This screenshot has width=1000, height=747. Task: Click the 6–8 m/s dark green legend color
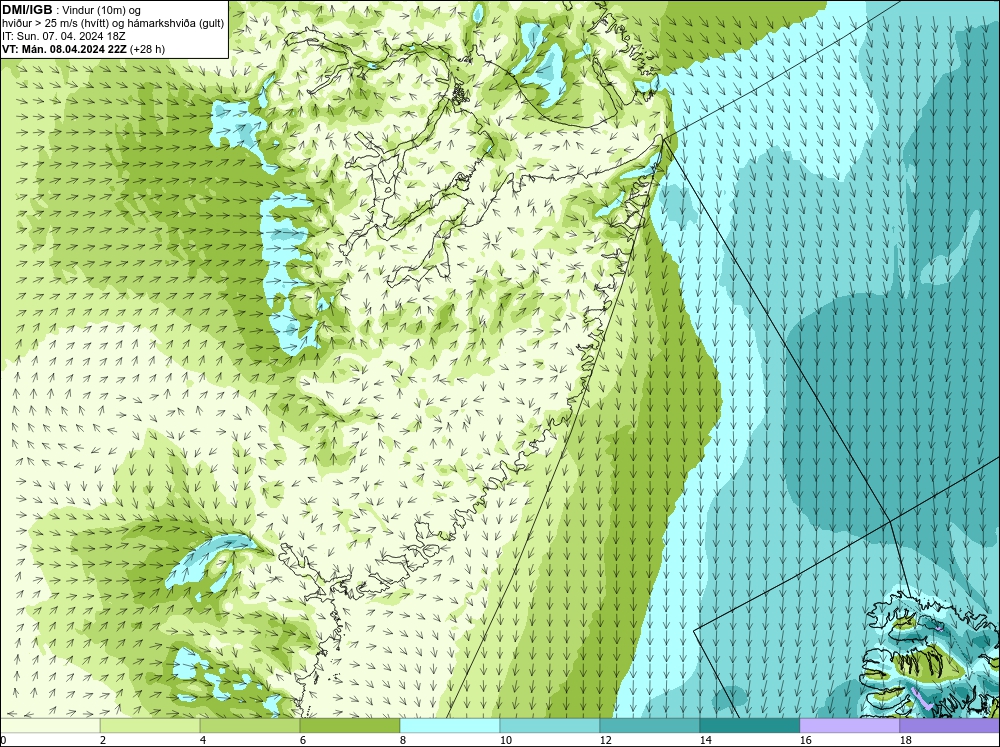pos(350,726)
